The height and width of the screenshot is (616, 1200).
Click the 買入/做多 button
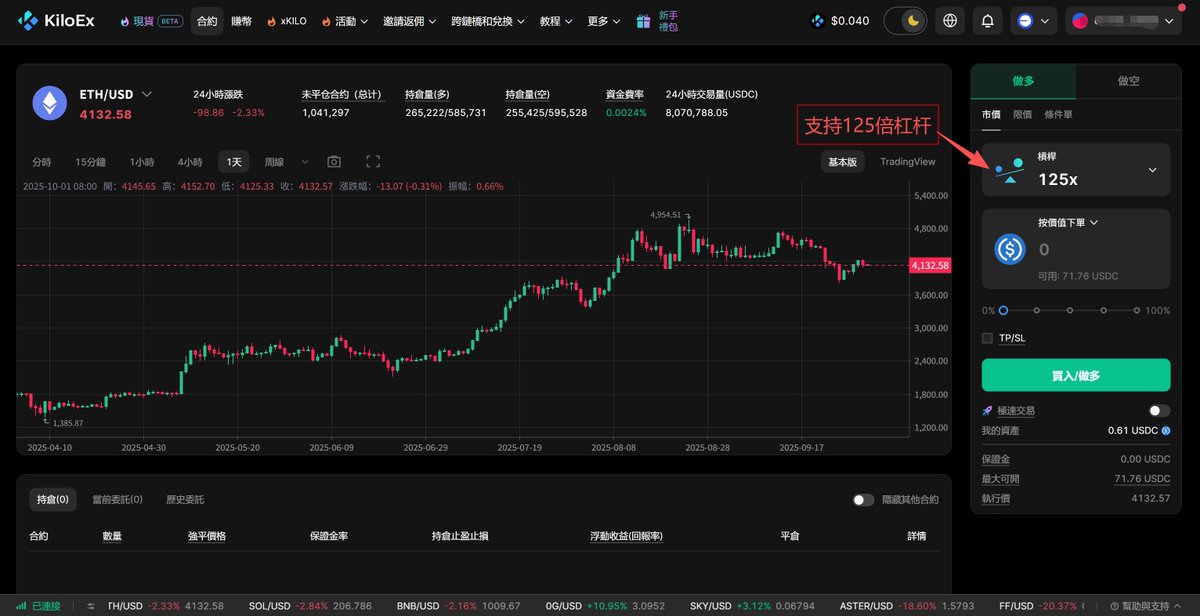pos(1075,375)
